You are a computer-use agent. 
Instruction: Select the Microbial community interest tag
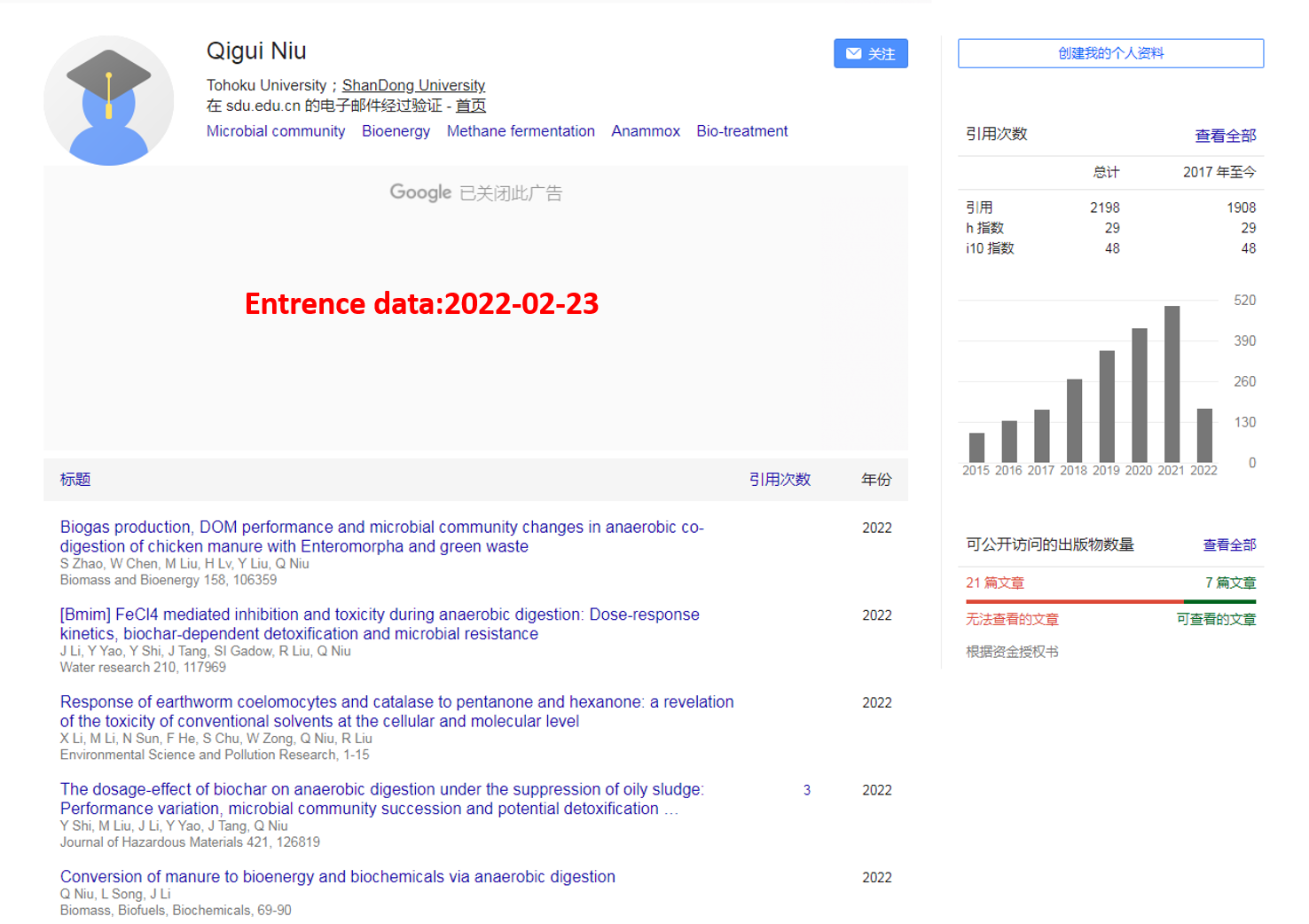276,131
